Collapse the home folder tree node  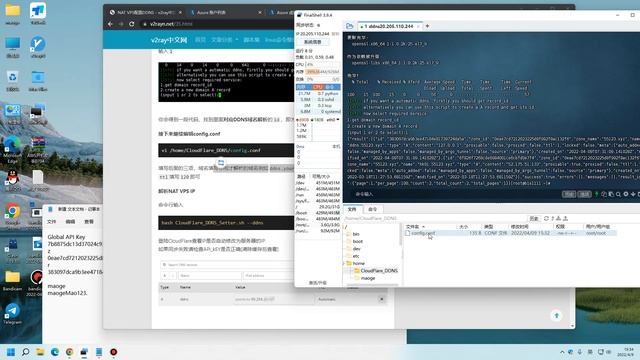(x=344, y=263)
